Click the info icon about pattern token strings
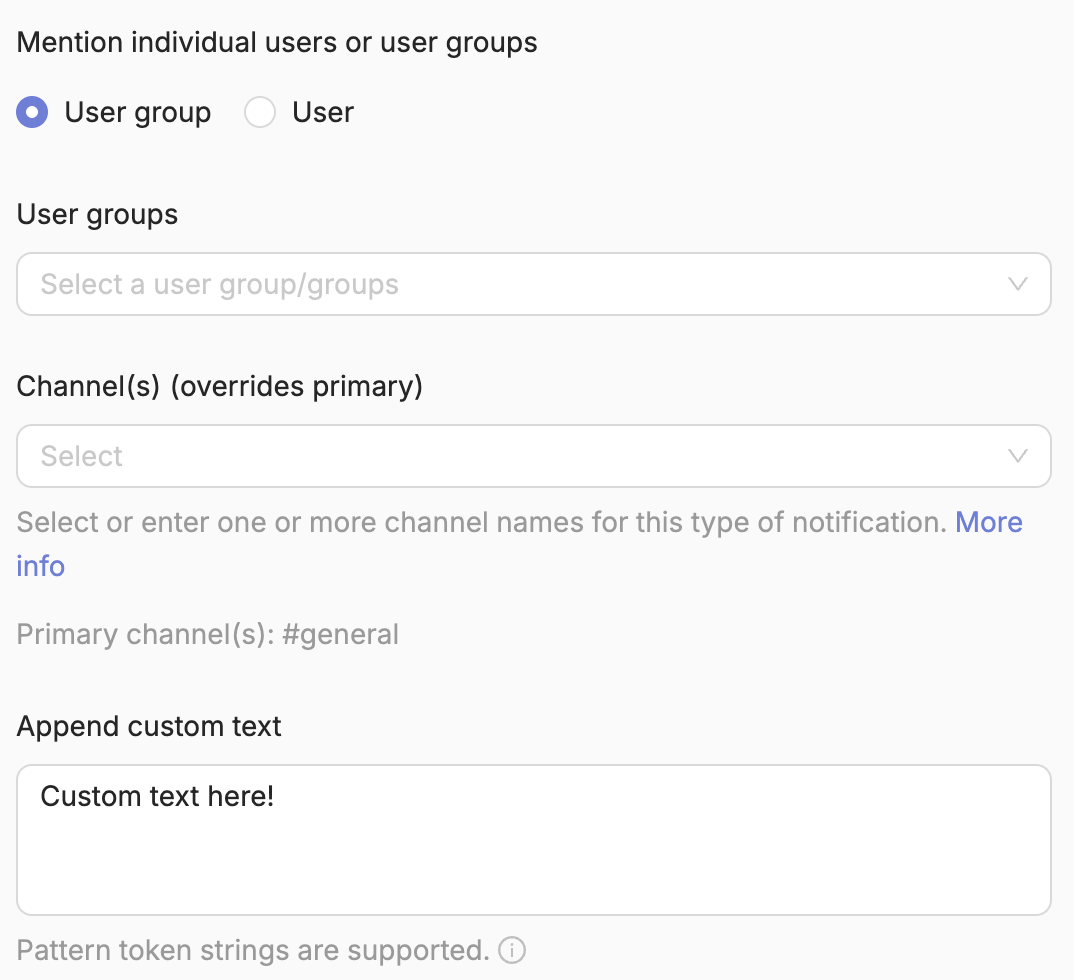 point(511,950)
